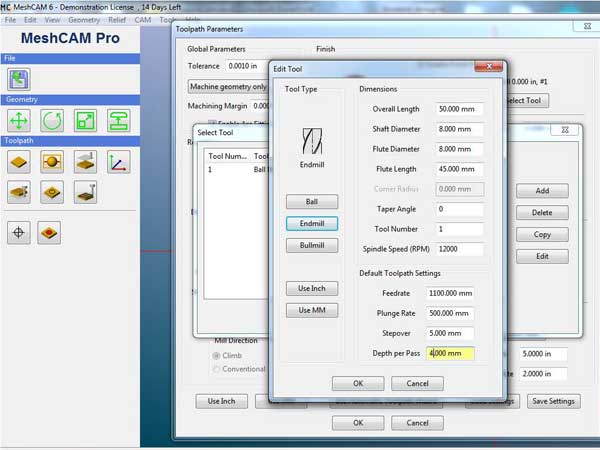
Task: Select tool row '1' in the tool list
Action: point(237,170)
